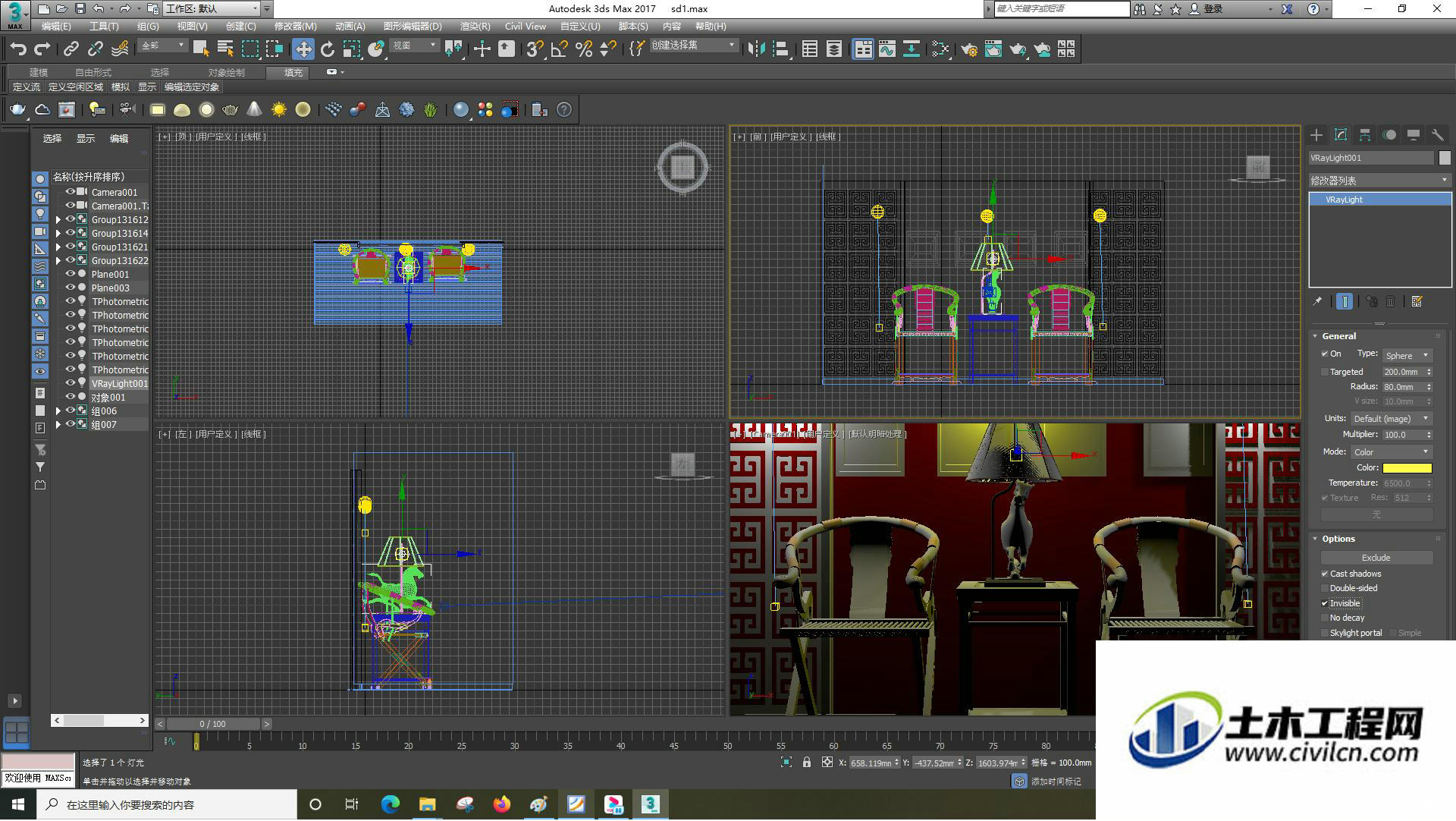Screen dimensions: 1456x821
Task: Open the yellow light Color swatch
Action: [x=1407, y=468]
